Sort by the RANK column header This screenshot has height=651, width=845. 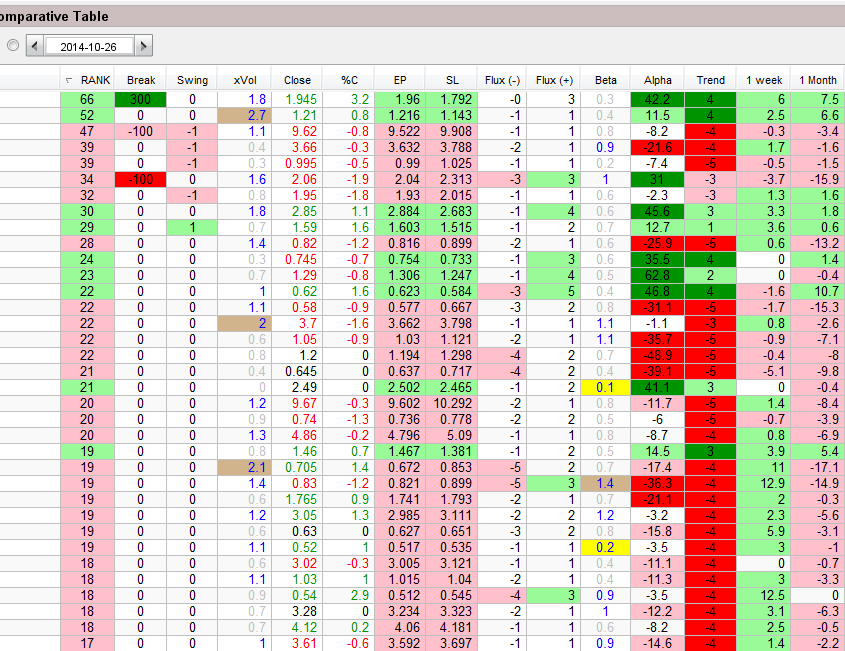(x=88, y=80)
